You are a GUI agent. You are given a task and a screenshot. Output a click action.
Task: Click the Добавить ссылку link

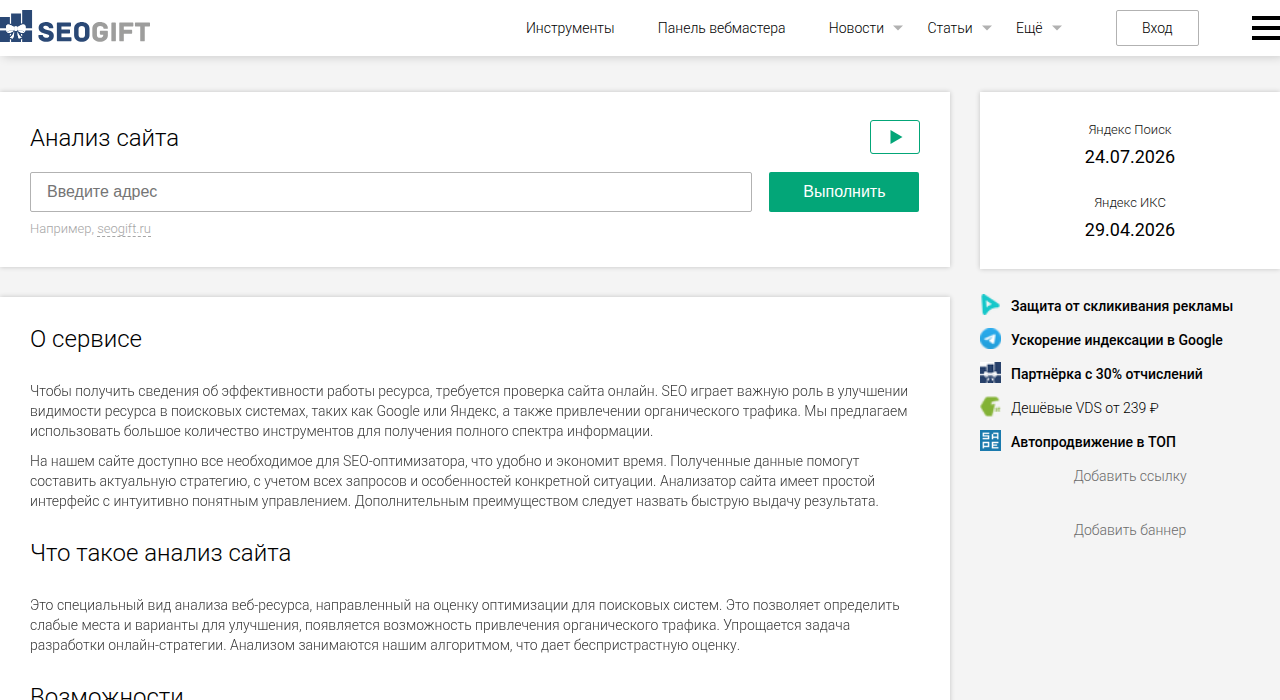(1130, 476)
